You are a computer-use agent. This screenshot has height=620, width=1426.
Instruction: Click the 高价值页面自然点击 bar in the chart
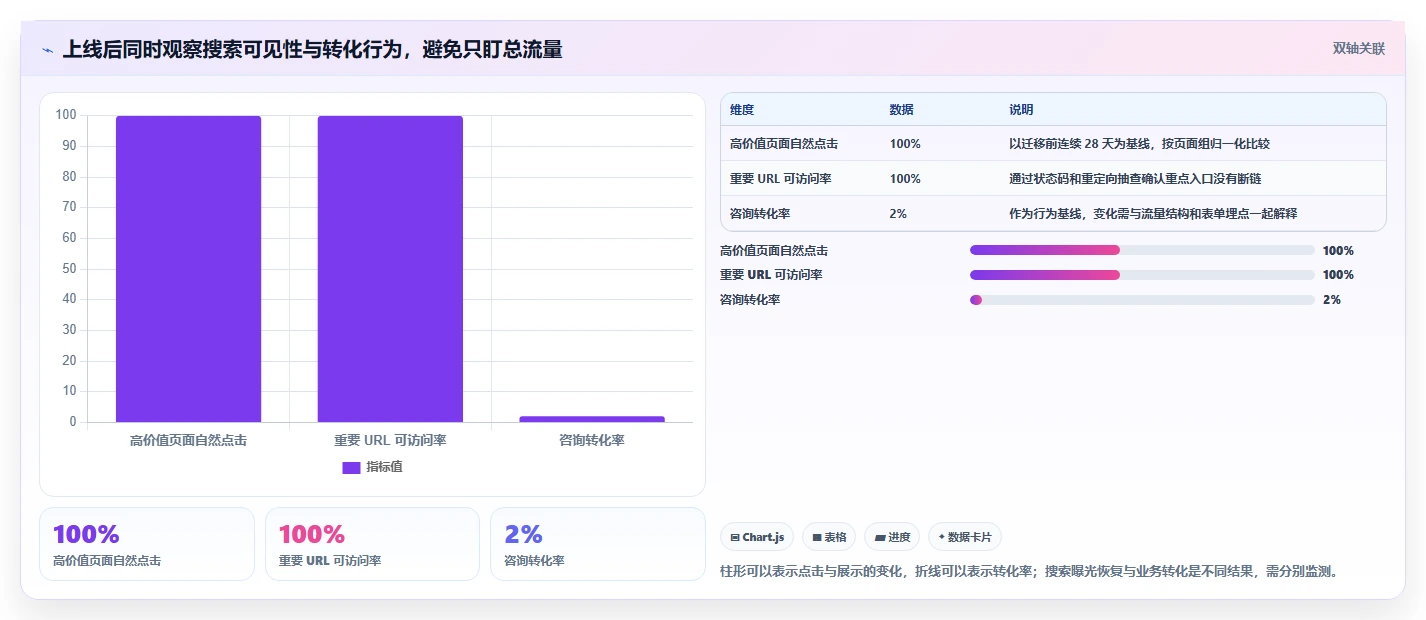click(188, 269)
